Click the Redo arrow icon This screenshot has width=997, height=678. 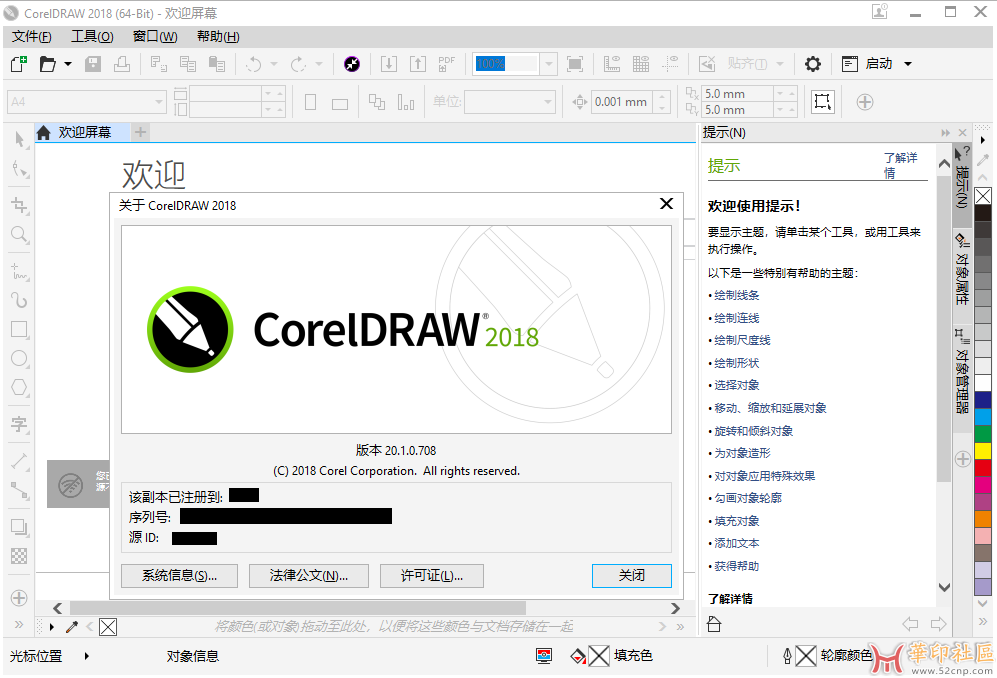(298, 64)
